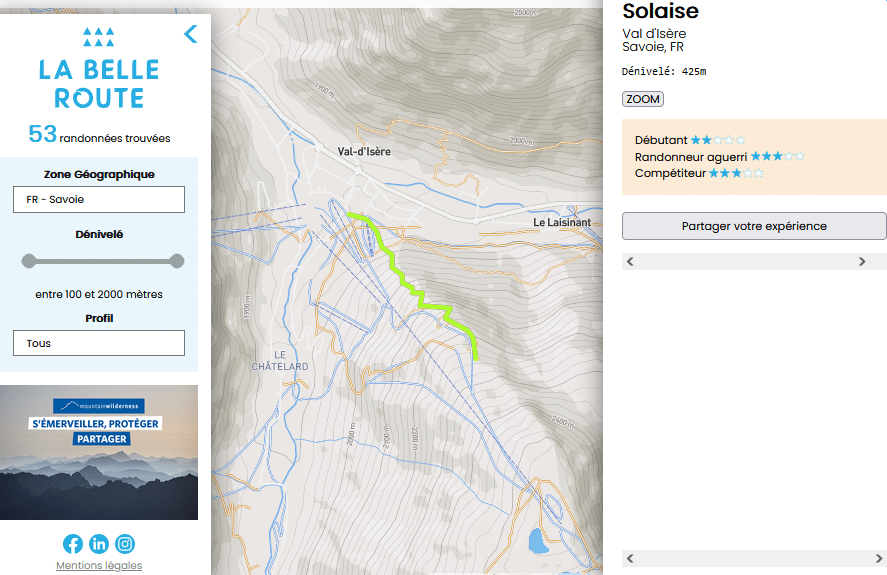
Task: Click the La Belle Route logo
Action: click(99, 68)
